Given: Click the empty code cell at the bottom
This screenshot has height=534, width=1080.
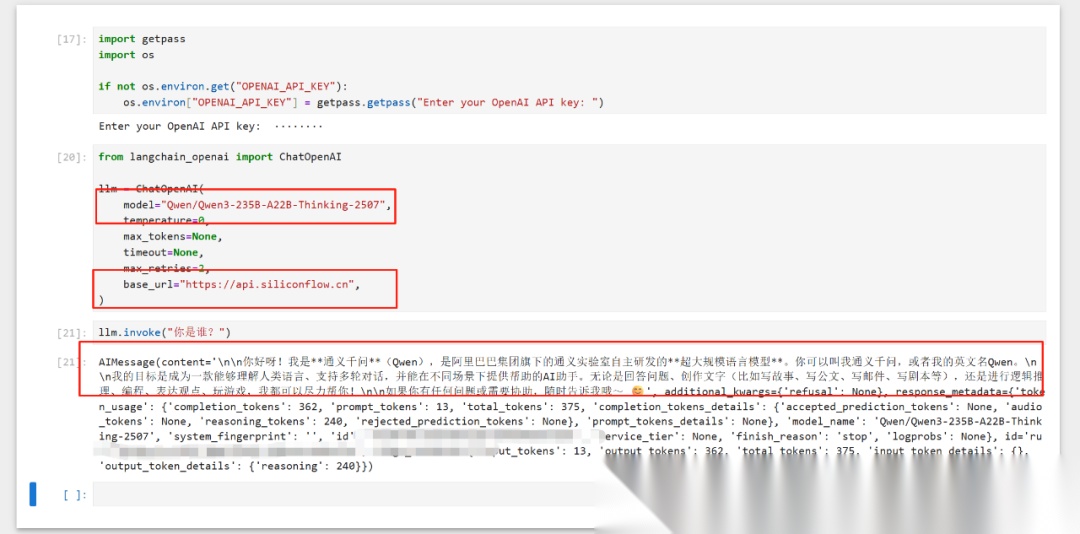Looking at the screenshot, I should click(570, 494).
